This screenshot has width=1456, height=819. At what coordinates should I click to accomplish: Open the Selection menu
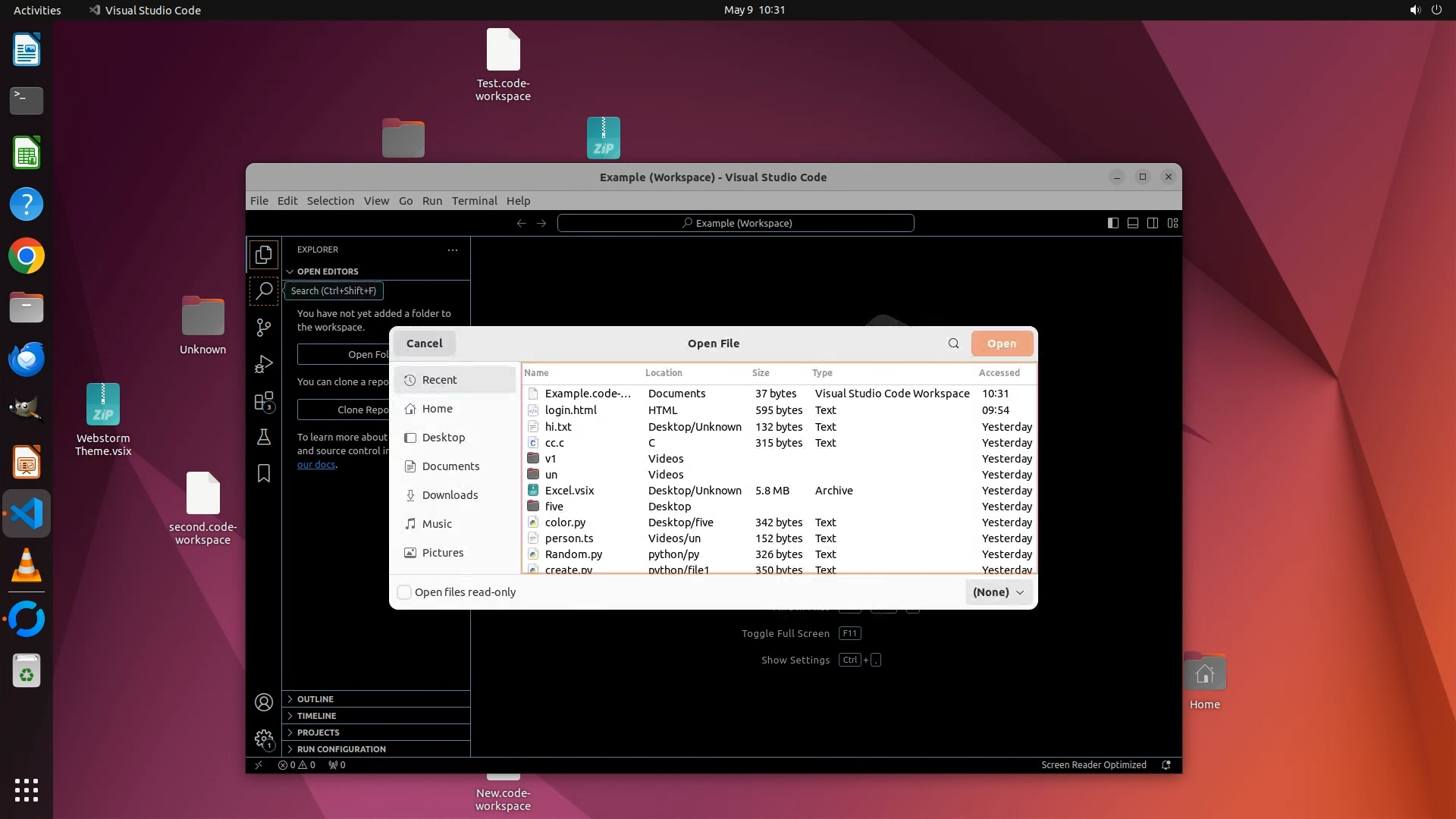[x=330, y=201]
